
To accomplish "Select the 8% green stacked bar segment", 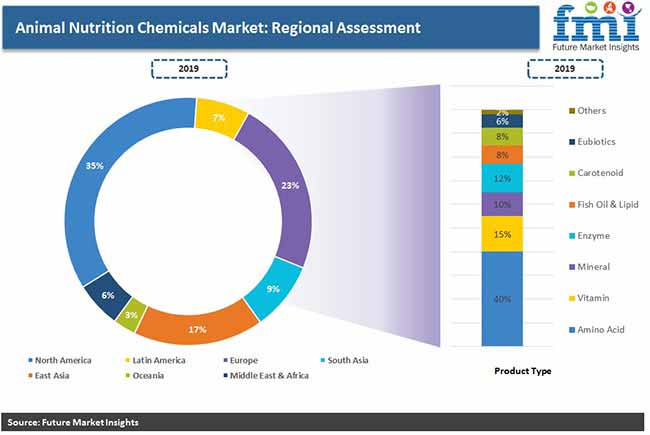I will pyautogui.click(x=502, y=136).
